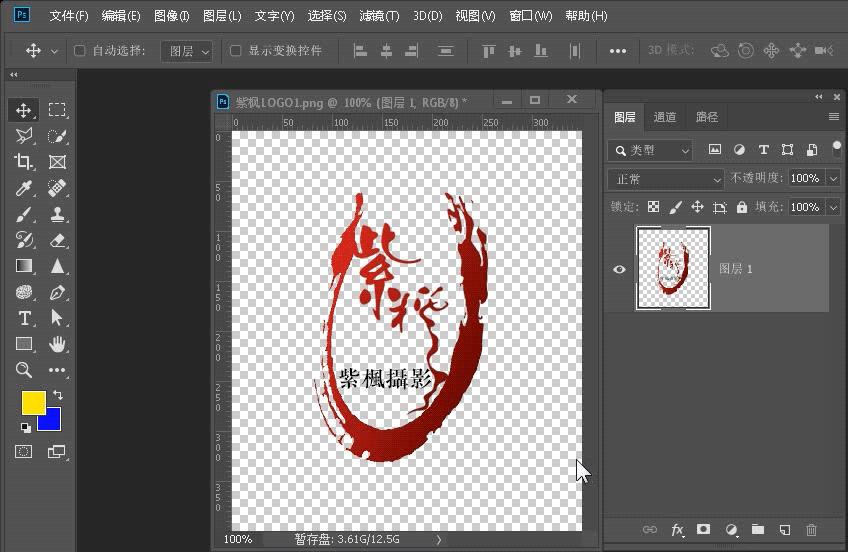
Task: Switch to the 通道 tab
Action: 665,117
